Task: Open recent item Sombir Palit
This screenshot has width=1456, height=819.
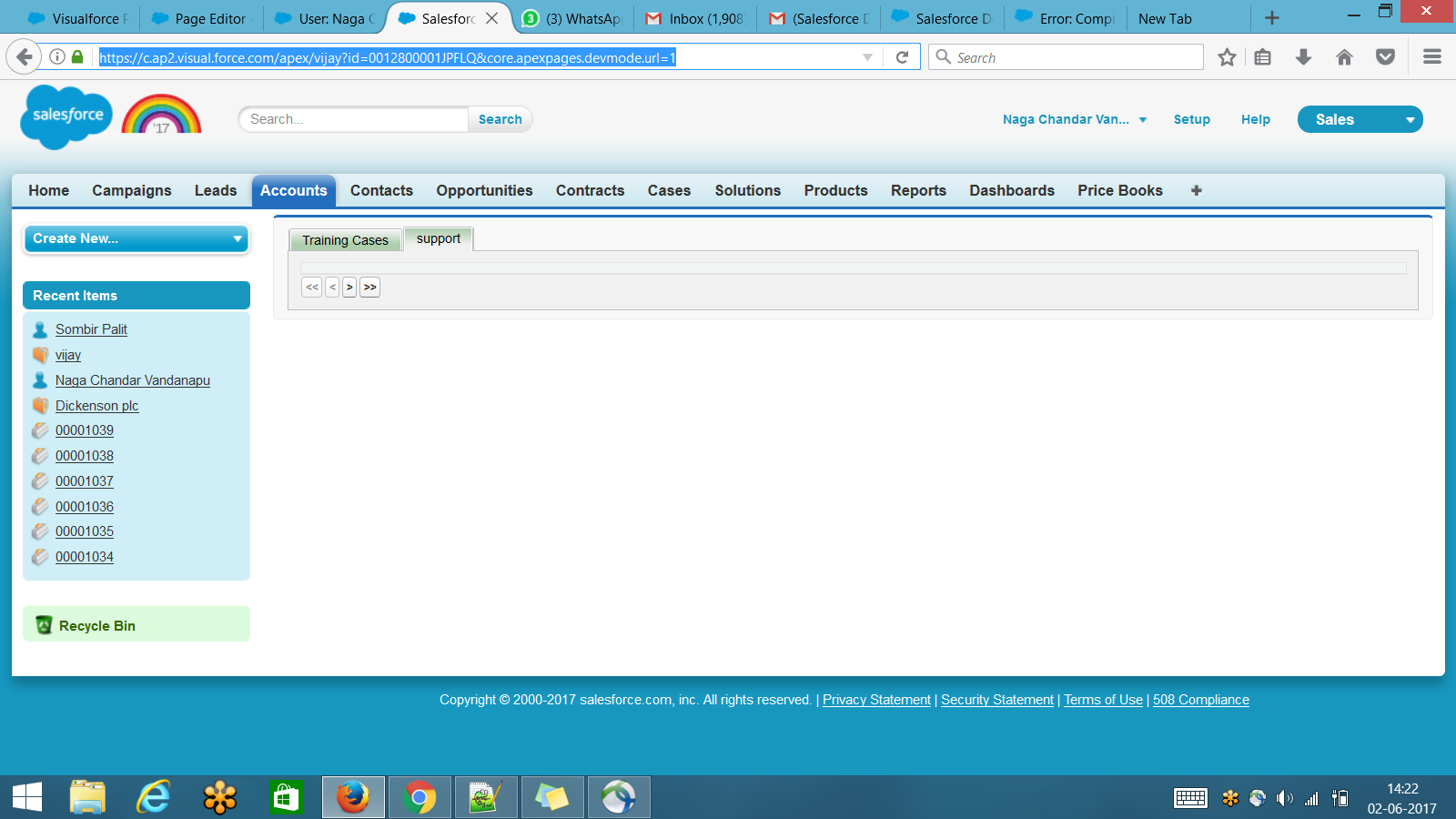Action: pos(91,329)
